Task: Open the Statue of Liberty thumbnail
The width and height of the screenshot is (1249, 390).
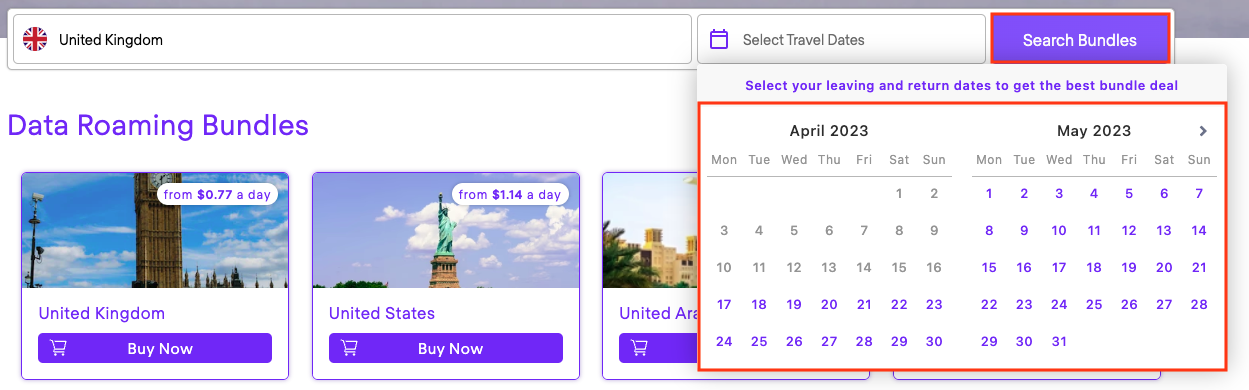Action: pos(446,230)
